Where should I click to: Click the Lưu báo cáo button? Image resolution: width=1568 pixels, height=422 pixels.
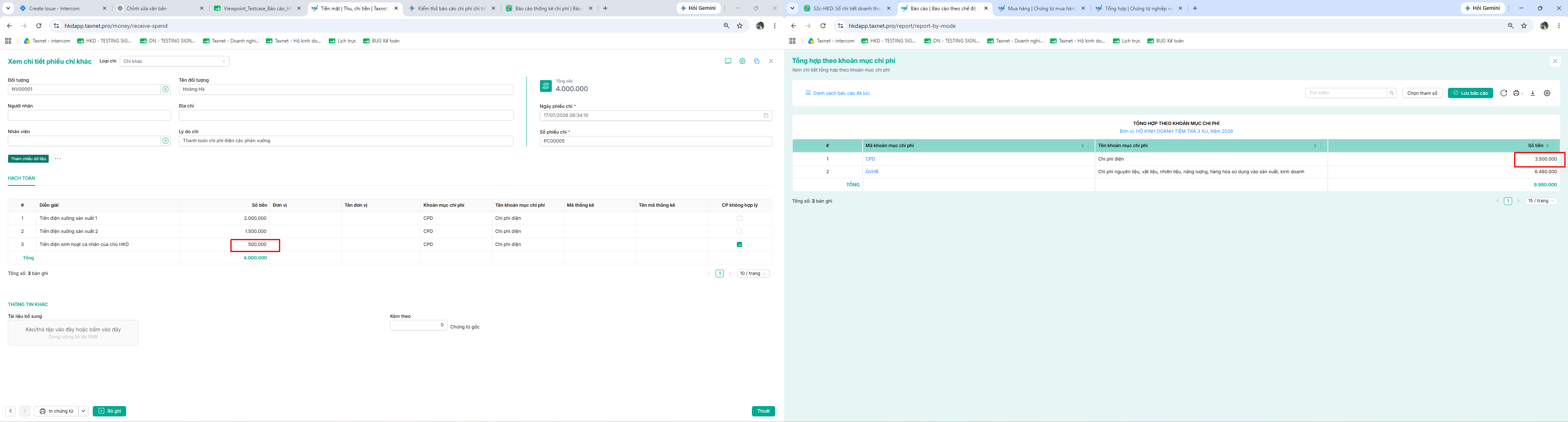point(1471,93)
